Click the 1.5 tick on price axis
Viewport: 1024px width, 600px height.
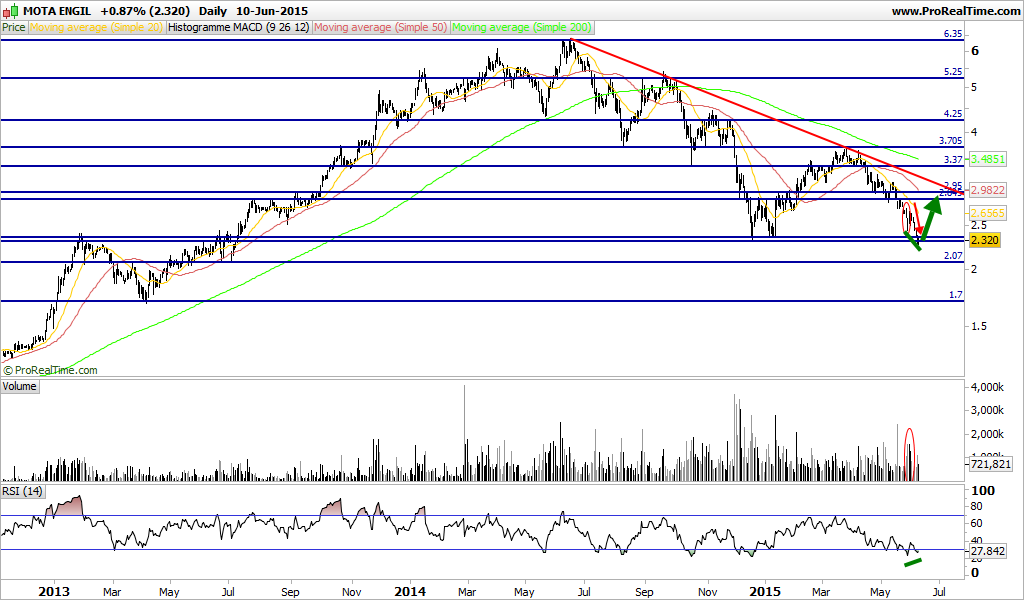[x=979, y=326]
